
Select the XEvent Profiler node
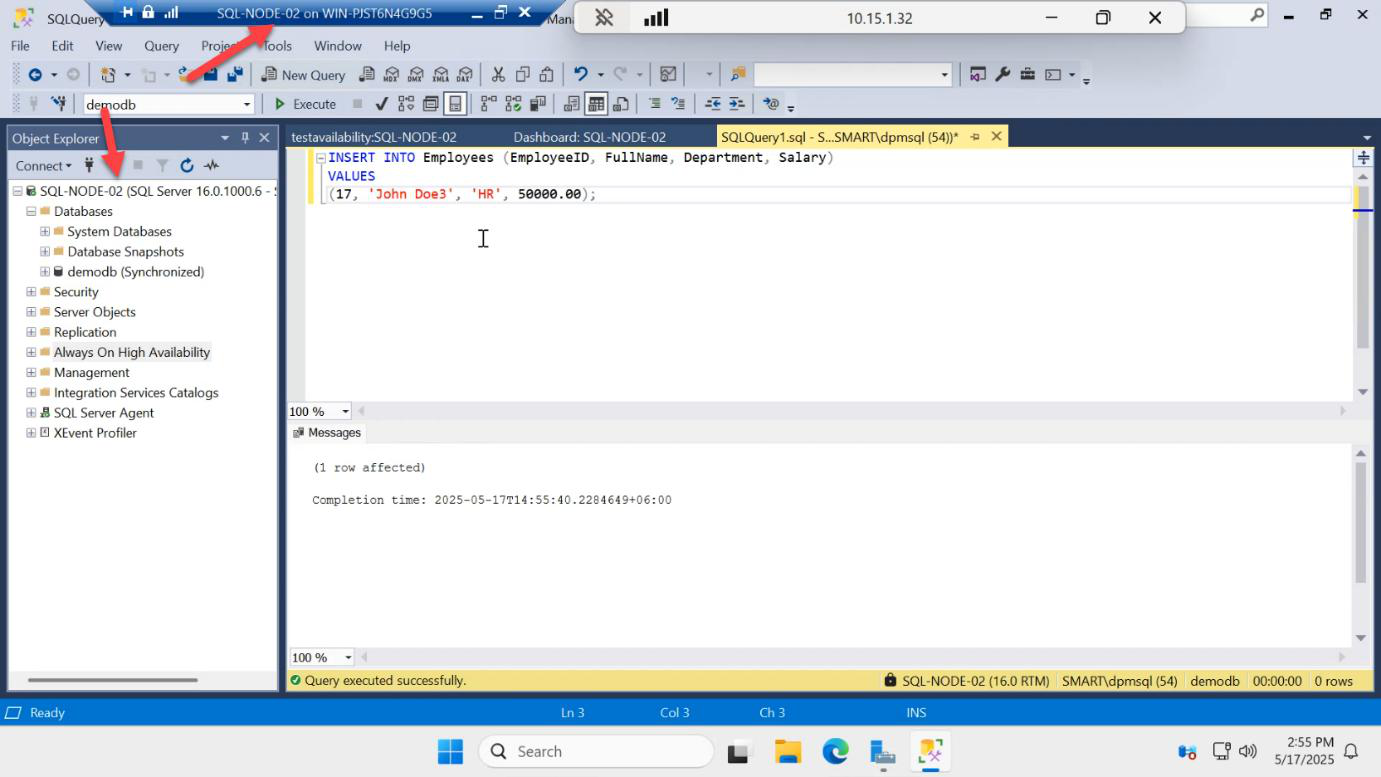(95, 433)
